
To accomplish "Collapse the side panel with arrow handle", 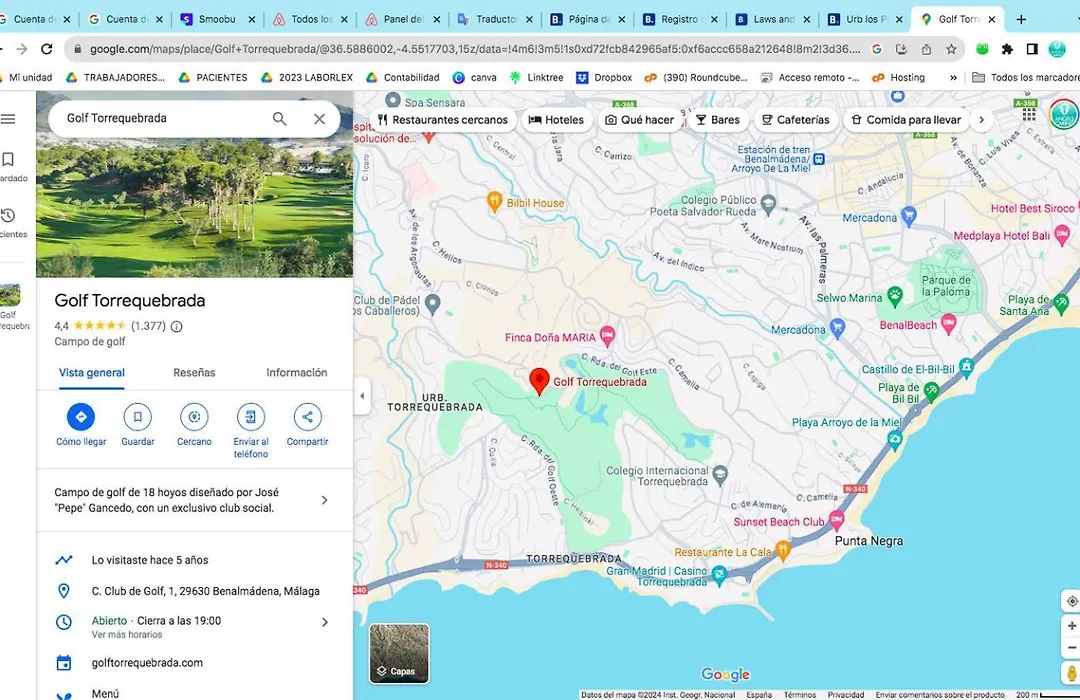I will click(x=362, y=396).
